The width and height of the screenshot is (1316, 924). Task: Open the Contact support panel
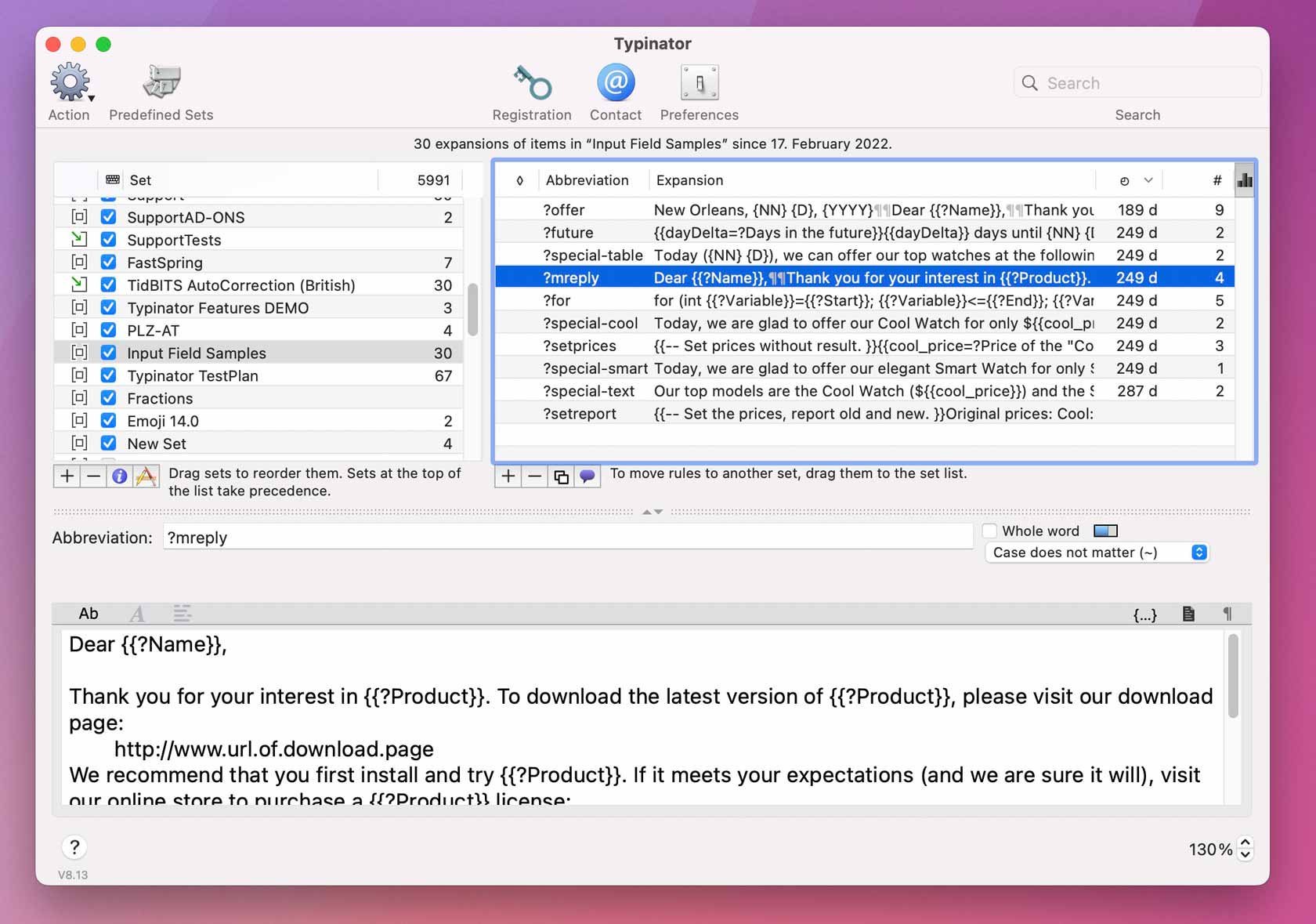(x=616, y=82)
